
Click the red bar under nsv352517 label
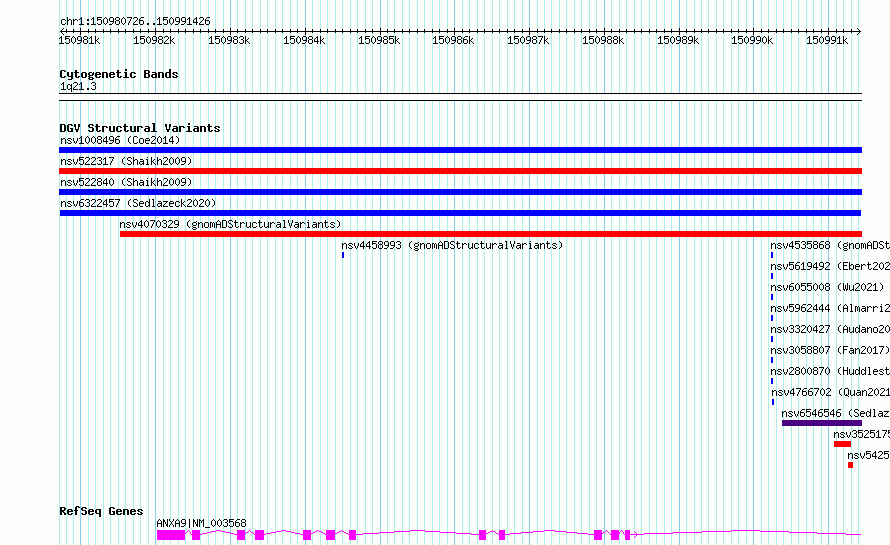coord(842,444)
